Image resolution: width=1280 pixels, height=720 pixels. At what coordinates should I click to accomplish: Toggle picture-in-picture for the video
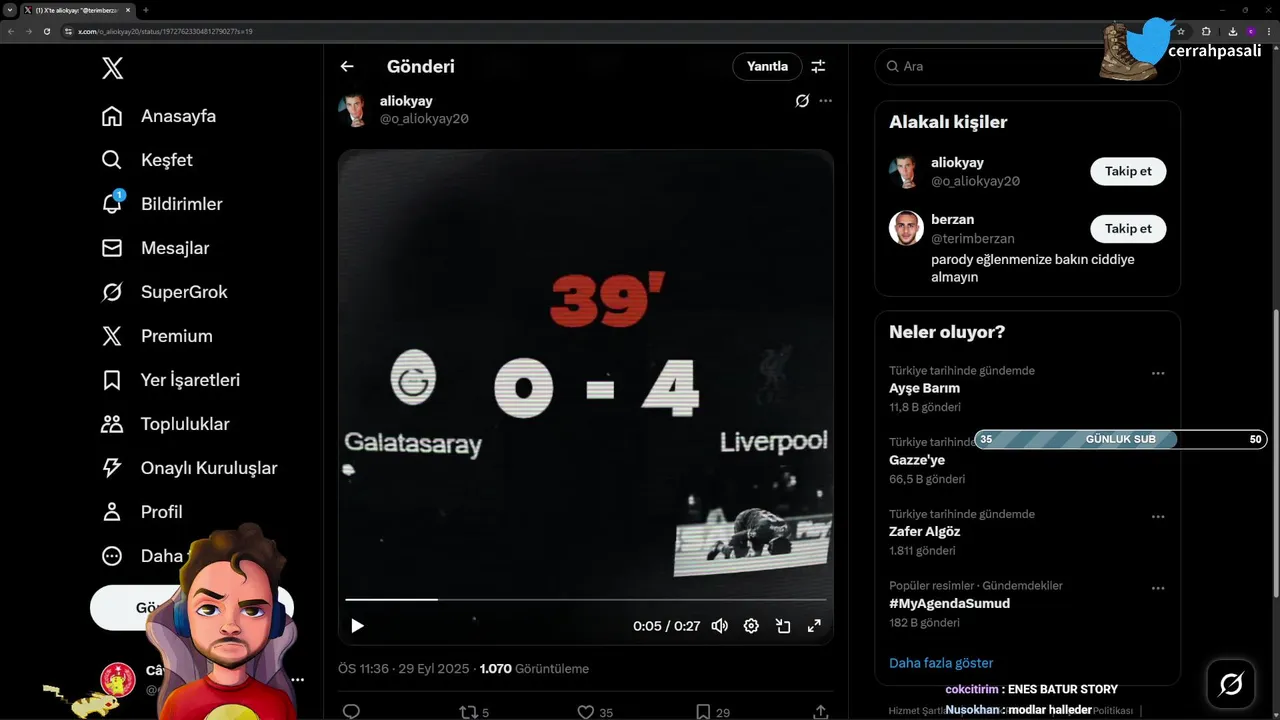(783, 626)
